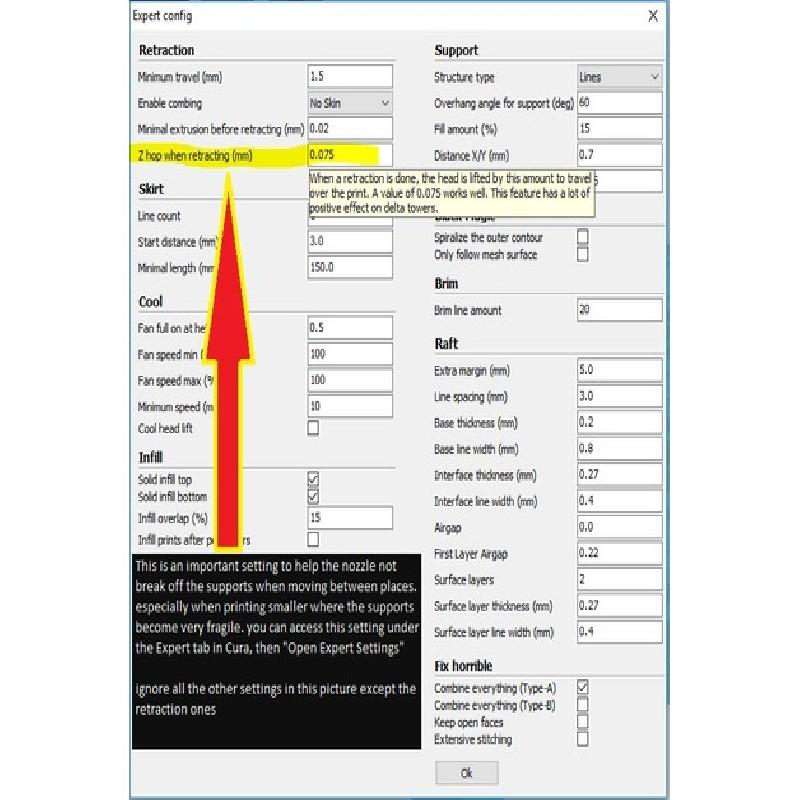Edit Interface line width field
This screenshot has height=800, width=800.
coord(620,501)
